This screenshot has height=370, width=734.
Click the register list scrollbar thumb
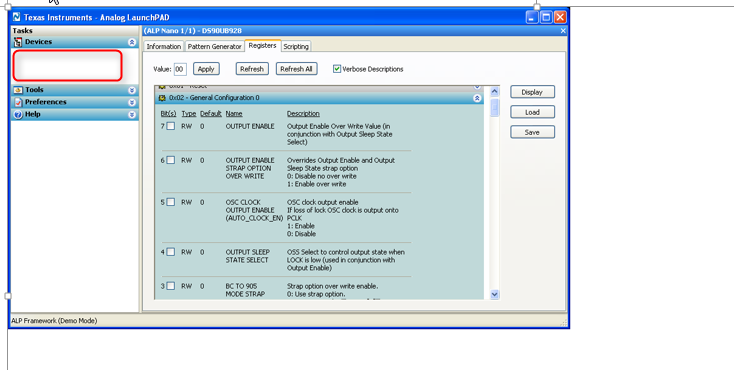pyautogui.click(x=495, y=107)
